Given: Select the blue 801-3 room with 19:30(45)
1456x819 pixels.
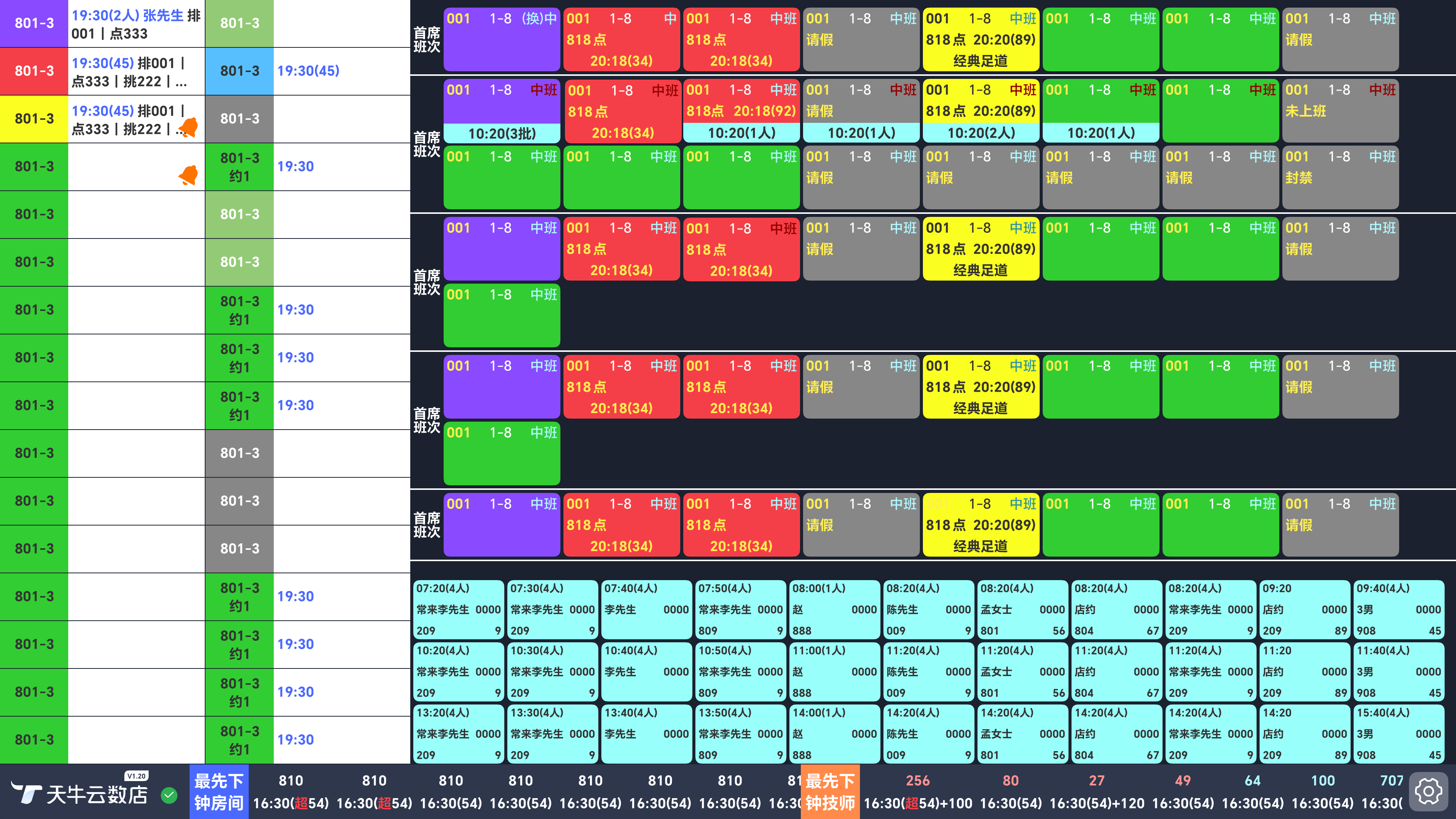Looking at the screenshot, I should 240,71.
